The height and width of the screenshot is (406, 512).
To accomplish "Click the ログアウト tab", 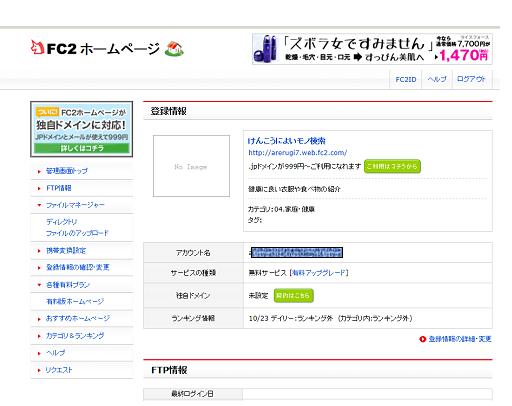I will [471, 79].
